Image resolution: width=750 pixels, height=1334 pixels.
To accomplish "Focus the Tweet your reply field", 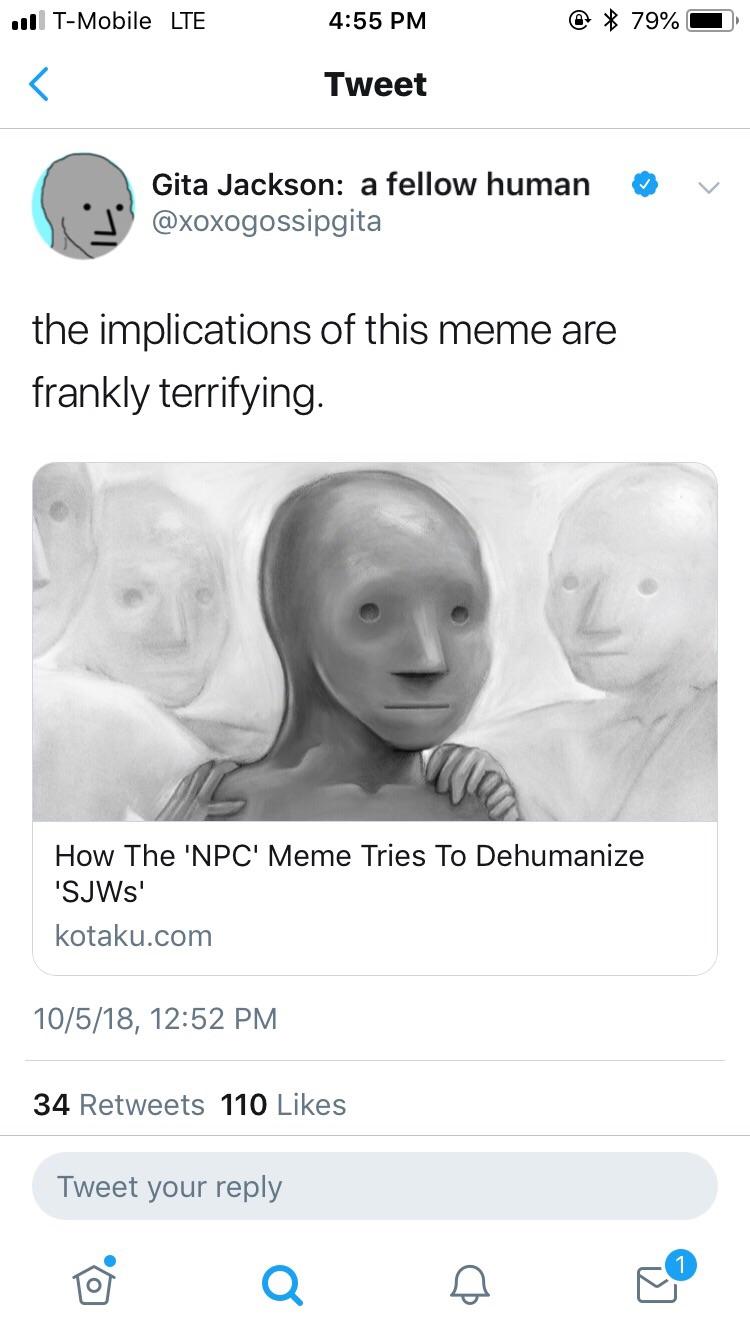I will [x=375, y=1186].
